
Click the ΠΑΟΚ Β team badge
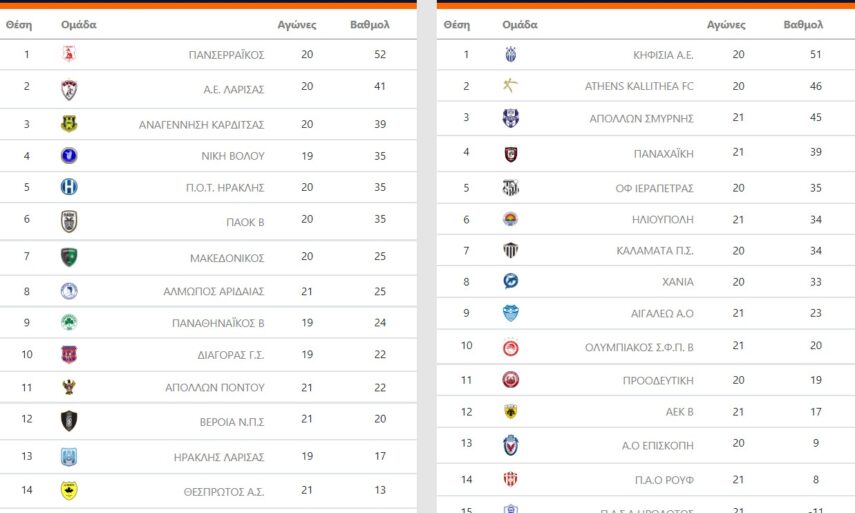click(x=69, y=221)
